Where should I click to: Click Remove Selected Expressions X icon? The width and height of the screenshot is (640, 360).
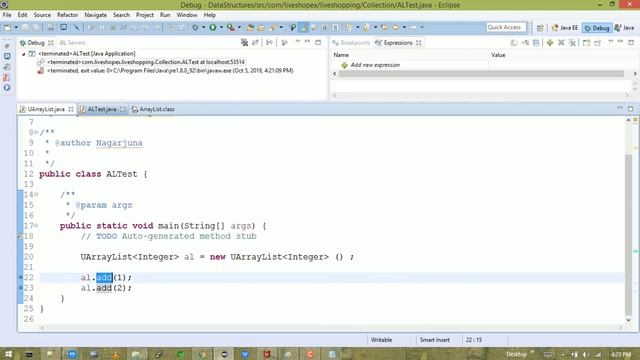[561, 42]
